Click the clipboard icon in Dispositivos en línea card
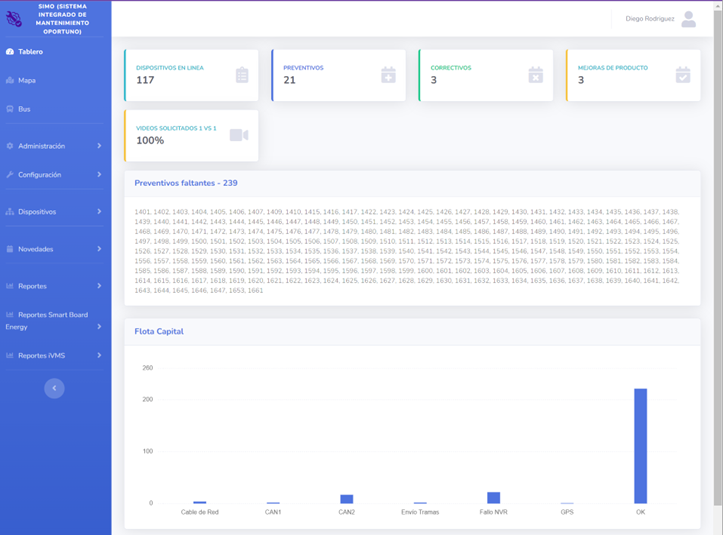This screenshot has height=535, width=723. 242,75
